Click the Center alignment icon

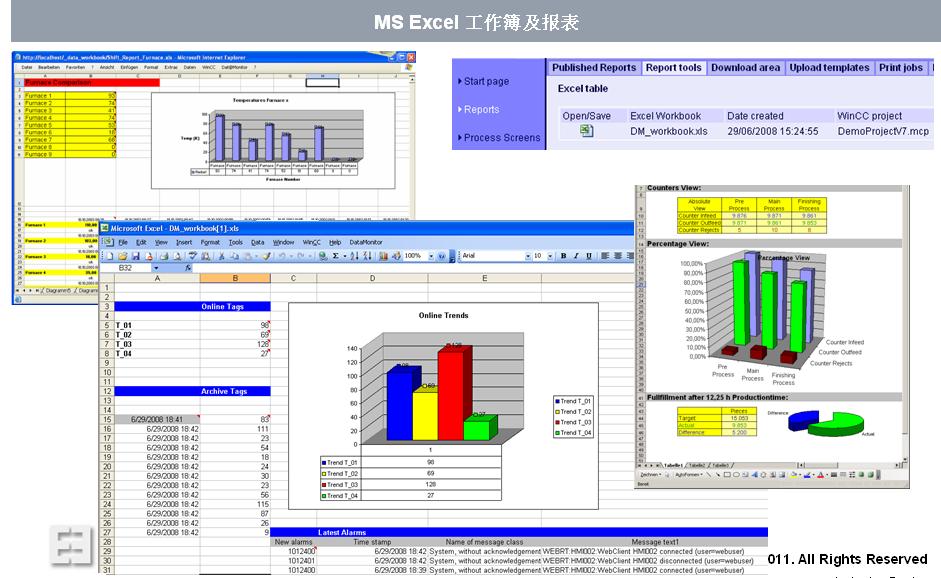pyautogui.click(x=618, y=256)
